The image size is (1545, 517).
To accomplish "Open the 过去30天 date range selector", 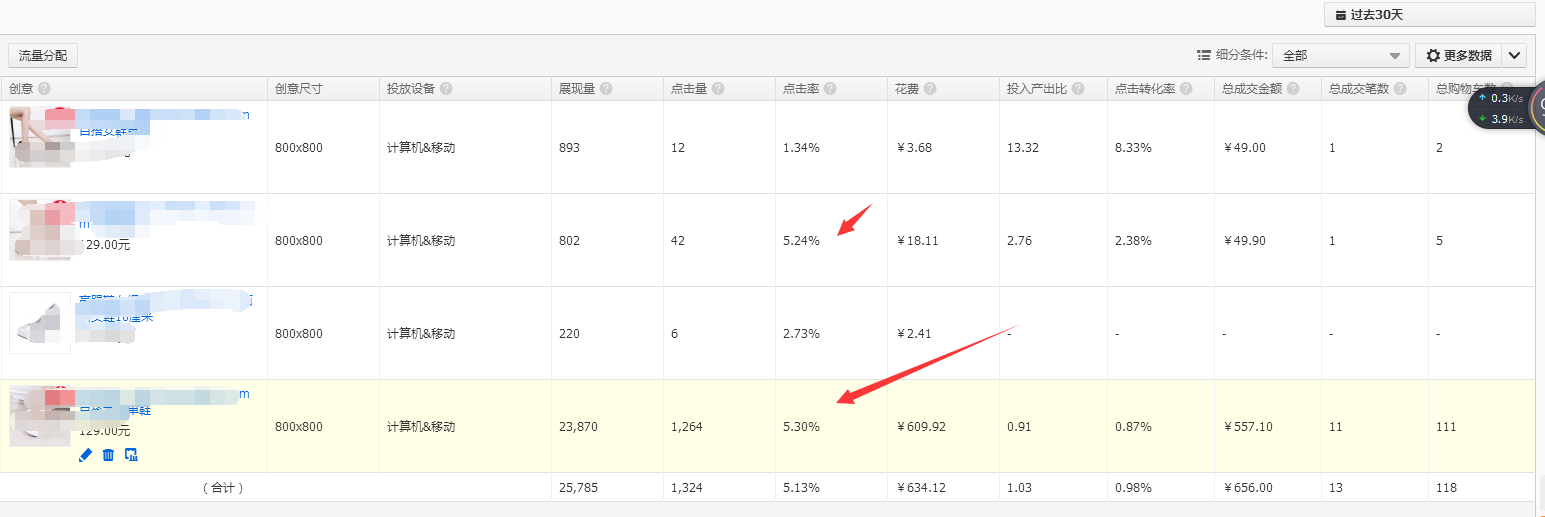I will click(x=1429, y=15).
